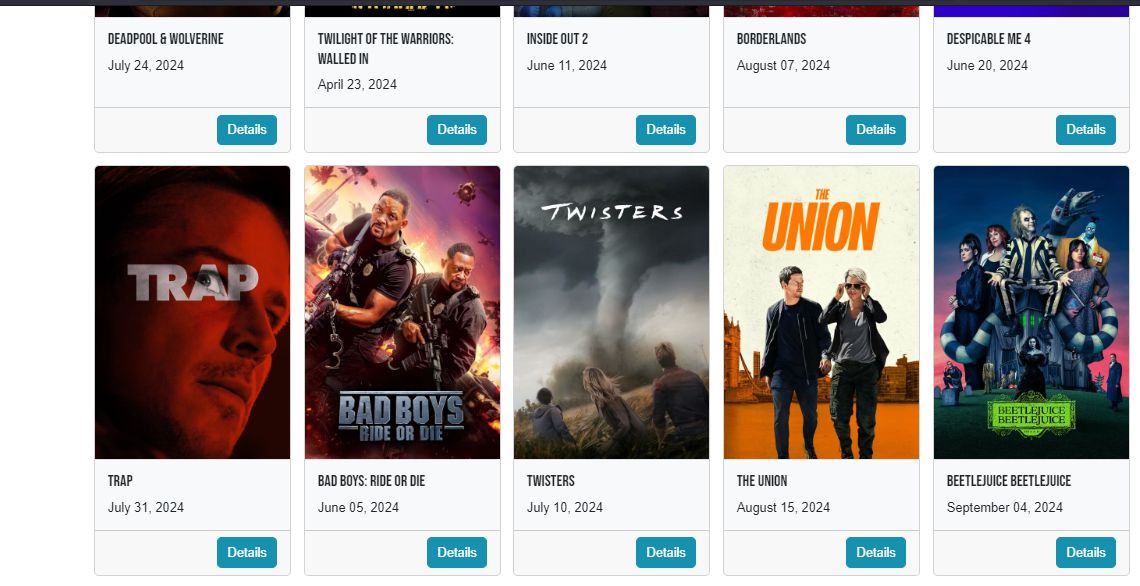Click the Despicable Me 4 title

pyautogui.click(x=988, y=39)
